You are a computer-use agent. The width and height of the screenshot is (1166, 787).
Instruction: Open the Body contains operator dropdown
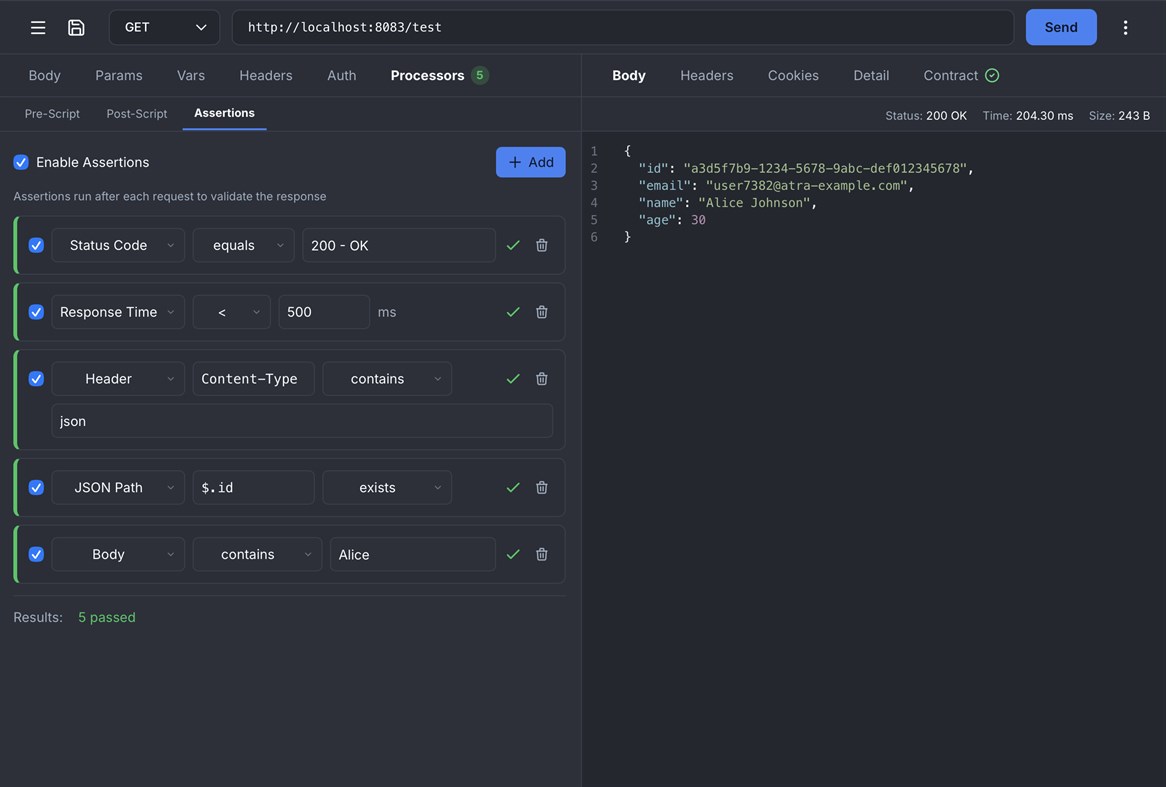click(257, 555)
